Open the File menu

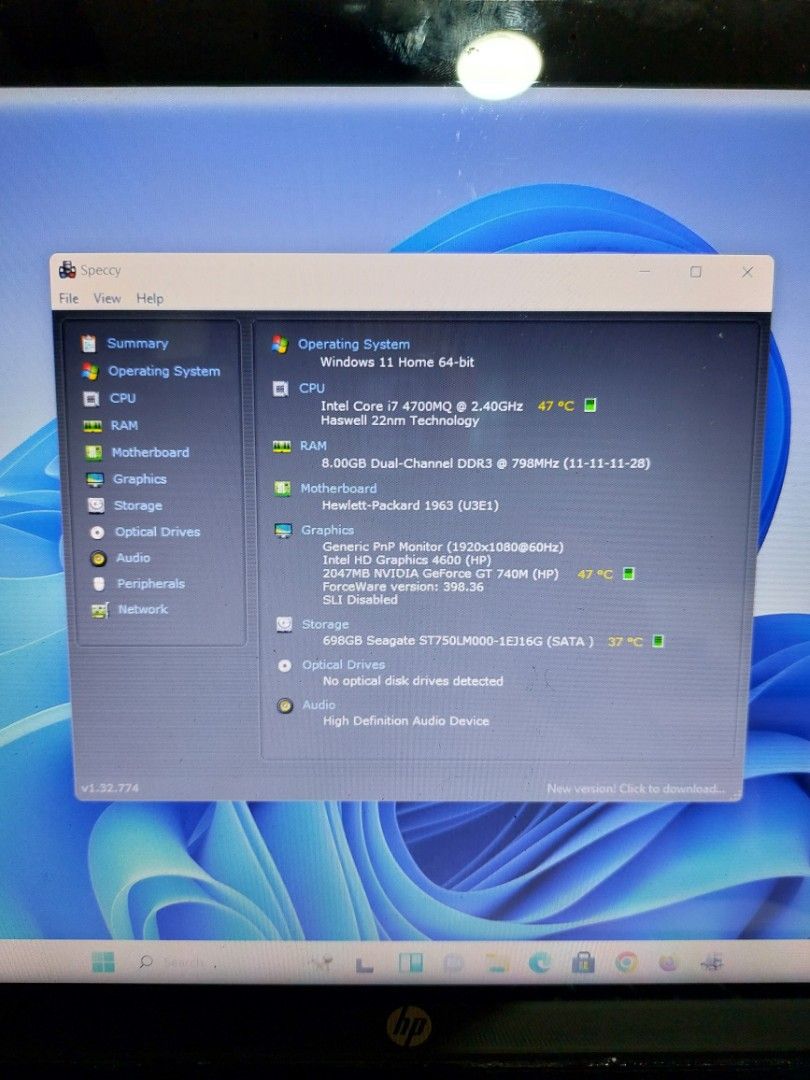(x=68, y=298)
